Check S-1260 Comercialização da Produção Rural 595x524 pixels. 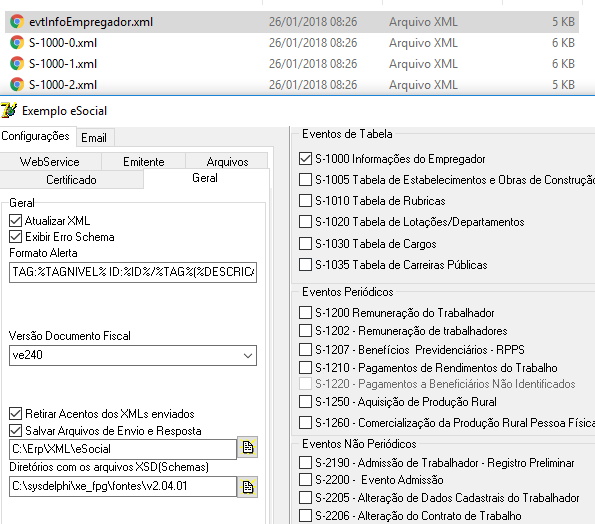[x=305, y=423]
